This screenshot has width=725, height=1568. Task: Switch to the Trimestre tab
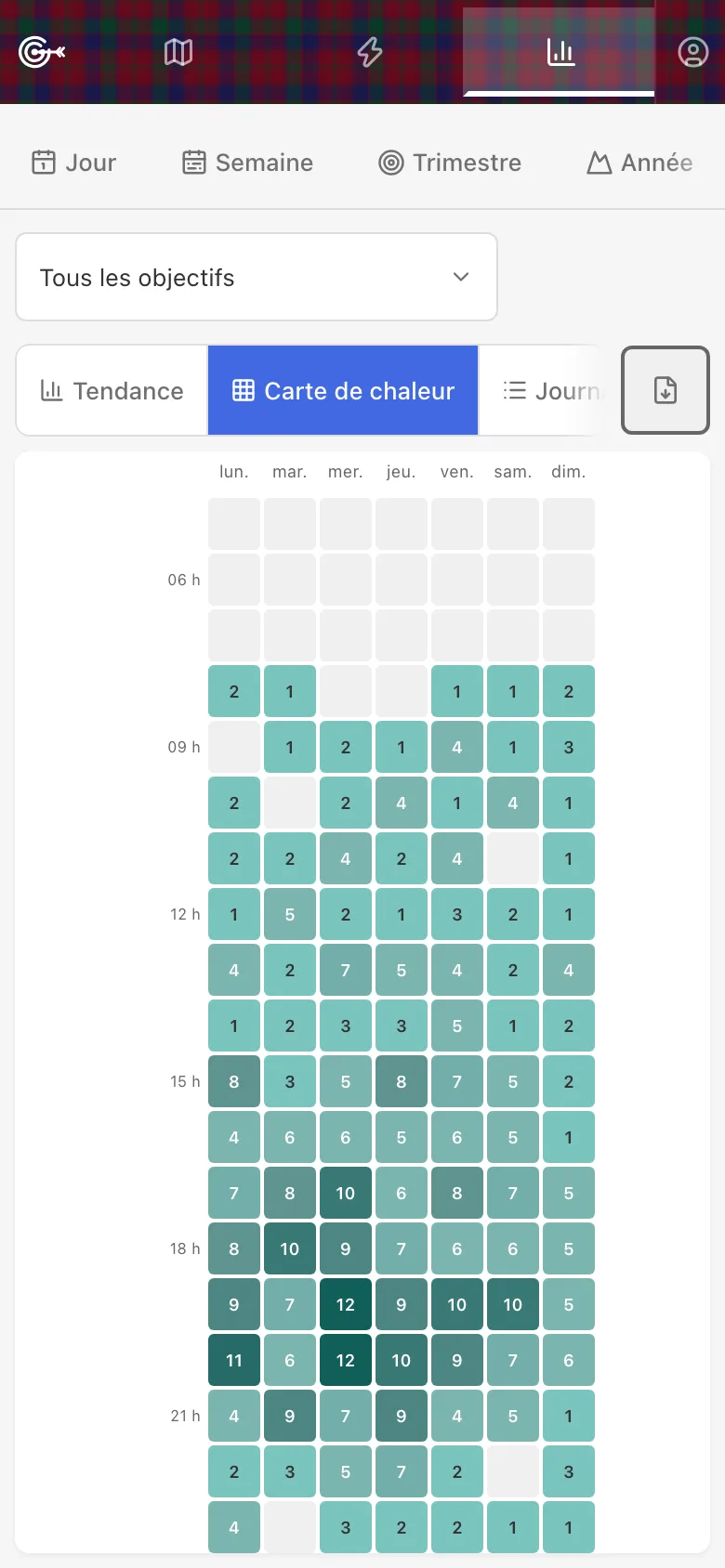click(450, 163)
